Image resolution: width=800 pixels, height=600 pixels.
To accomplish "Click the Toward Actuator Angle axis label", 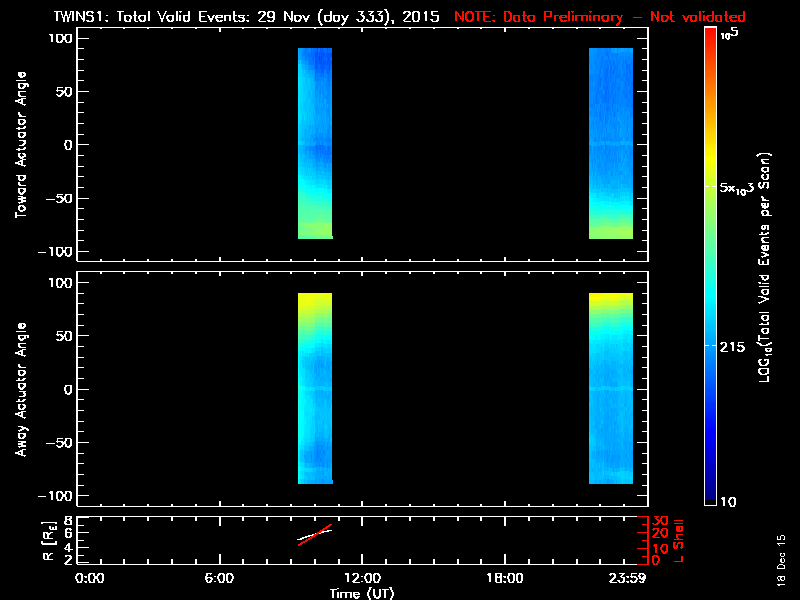I will click(18, 145).
